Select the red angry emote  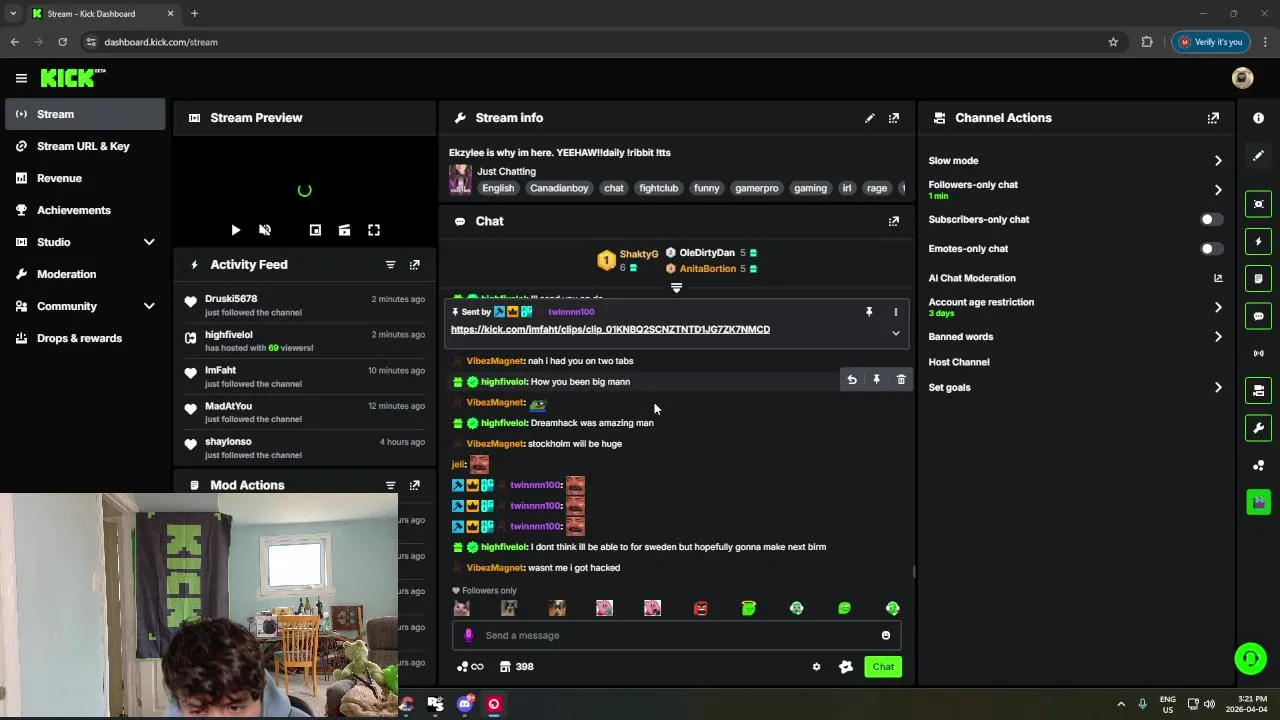click(x=700, y=608)
